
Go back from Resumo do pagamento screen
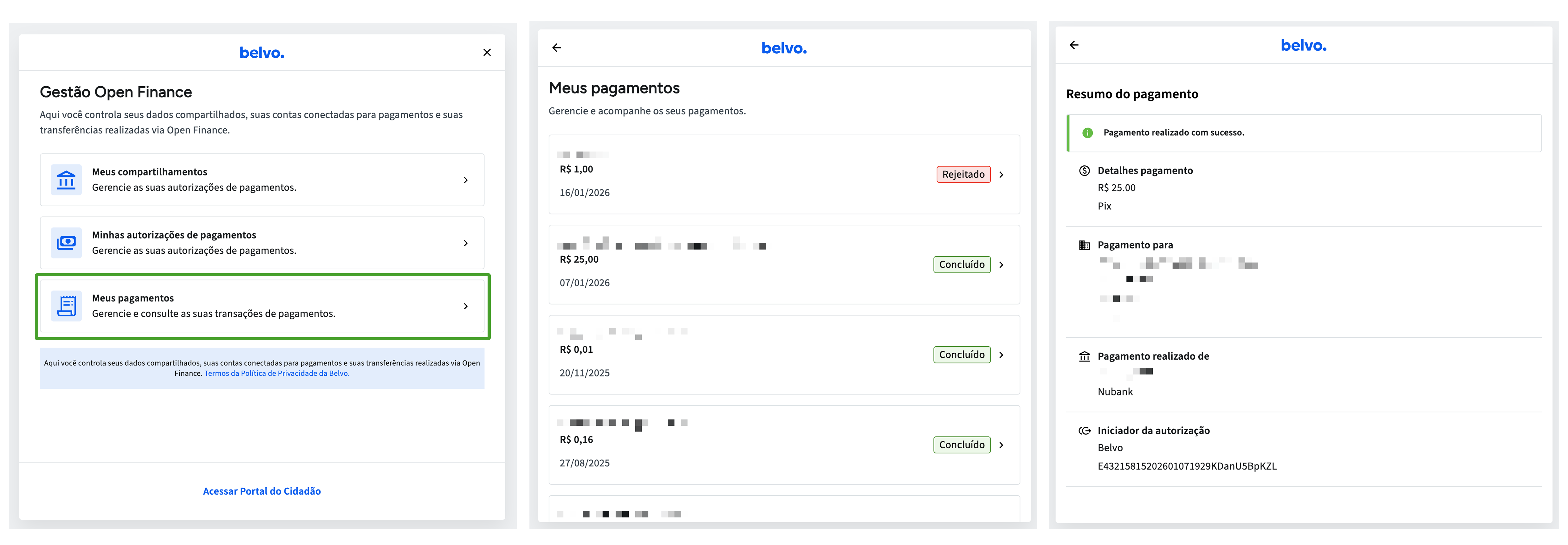point(1074,46)
